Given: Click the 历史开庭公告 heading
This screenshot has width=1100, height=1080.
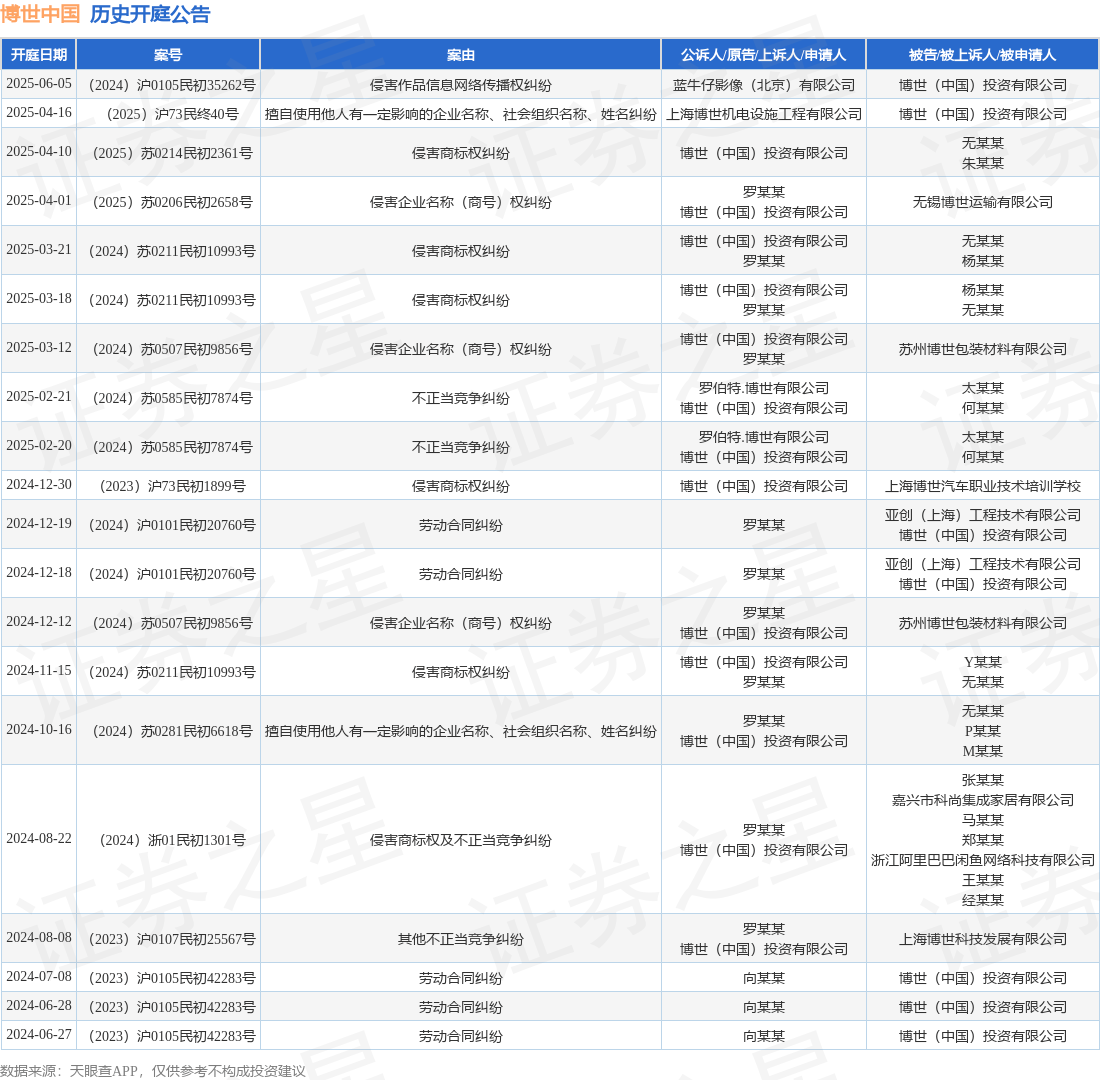Looking at the screenshot, I should point(150,14).
